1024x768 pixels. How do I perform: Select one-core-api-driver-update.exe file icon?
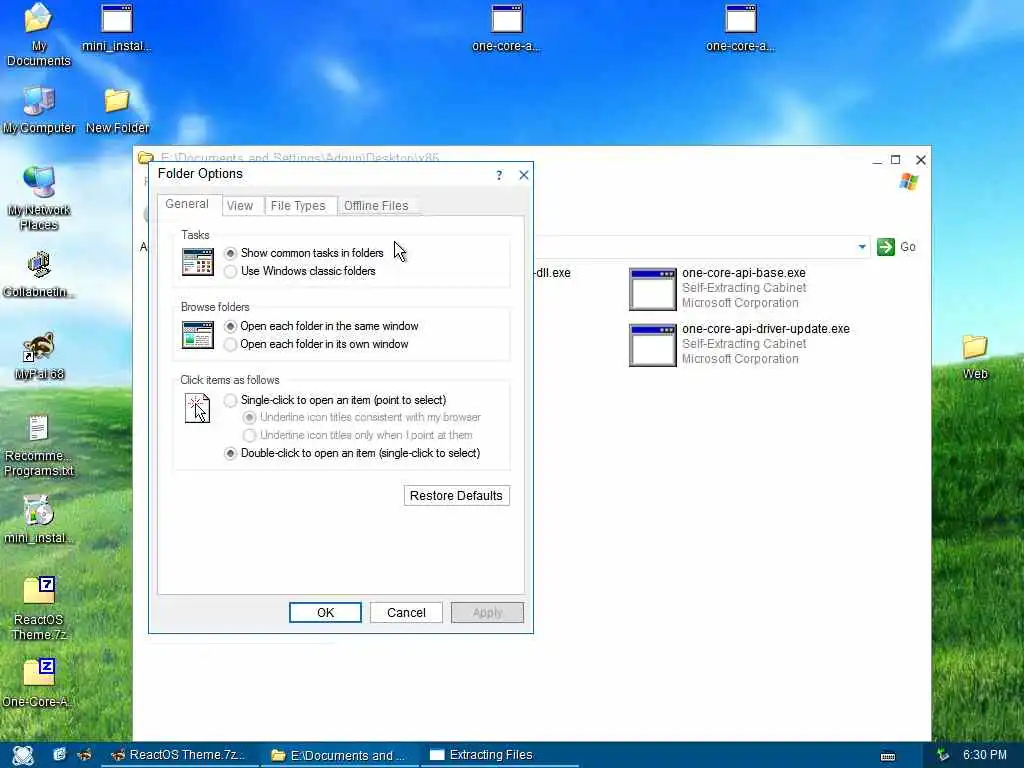(652, 345)
